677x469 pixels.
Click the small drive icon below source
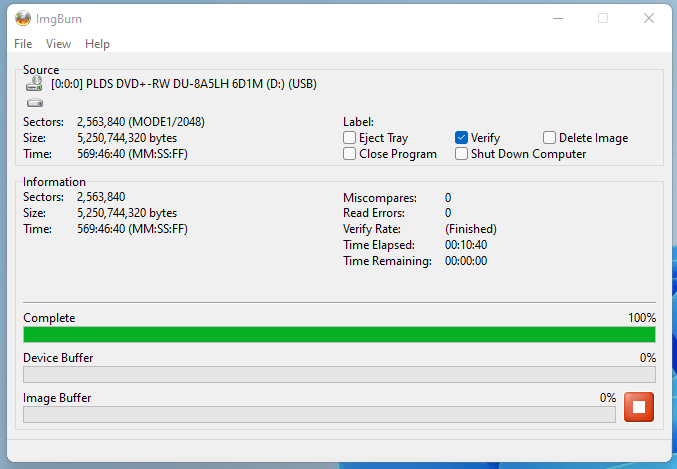click(35, 103)
